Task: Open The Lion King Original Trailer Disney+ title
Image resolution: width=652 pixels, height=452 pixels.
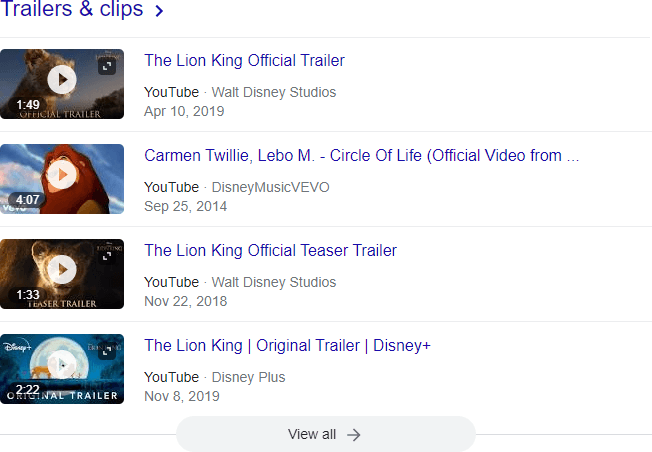Action: [287, 346]
